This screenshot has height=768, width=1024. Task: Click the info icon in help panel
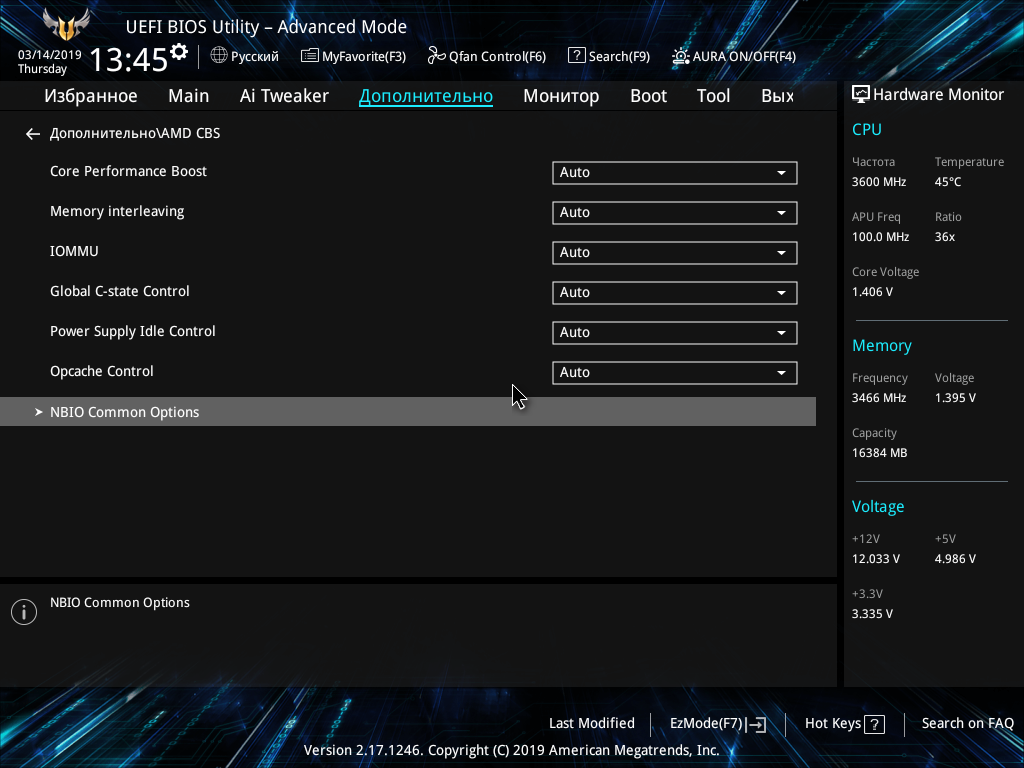[x=24, y=612]
